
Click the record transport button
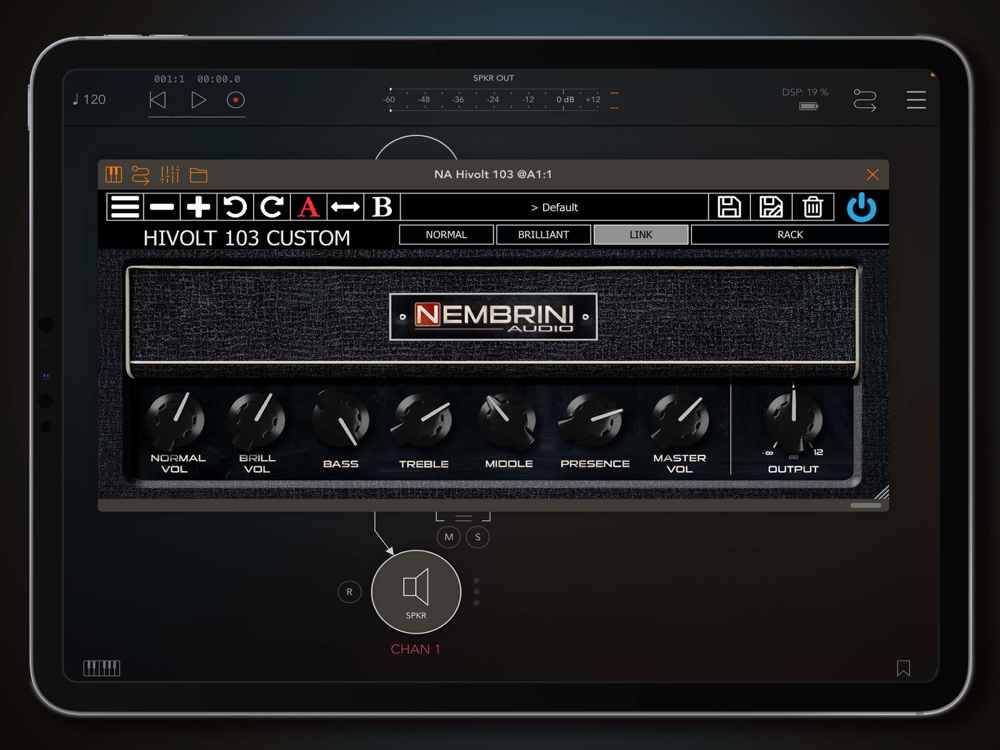(235, 100)
